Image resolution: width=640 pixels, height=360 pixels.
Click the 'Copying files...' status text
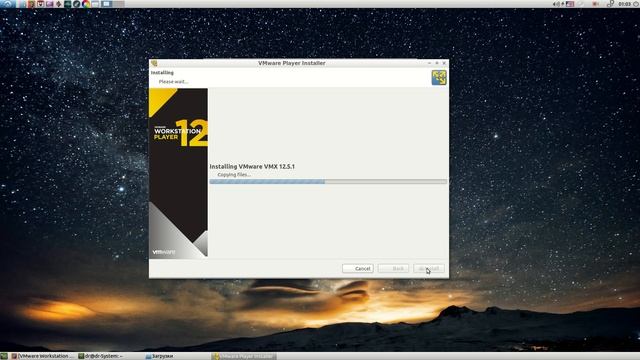(x=234, y=175)
